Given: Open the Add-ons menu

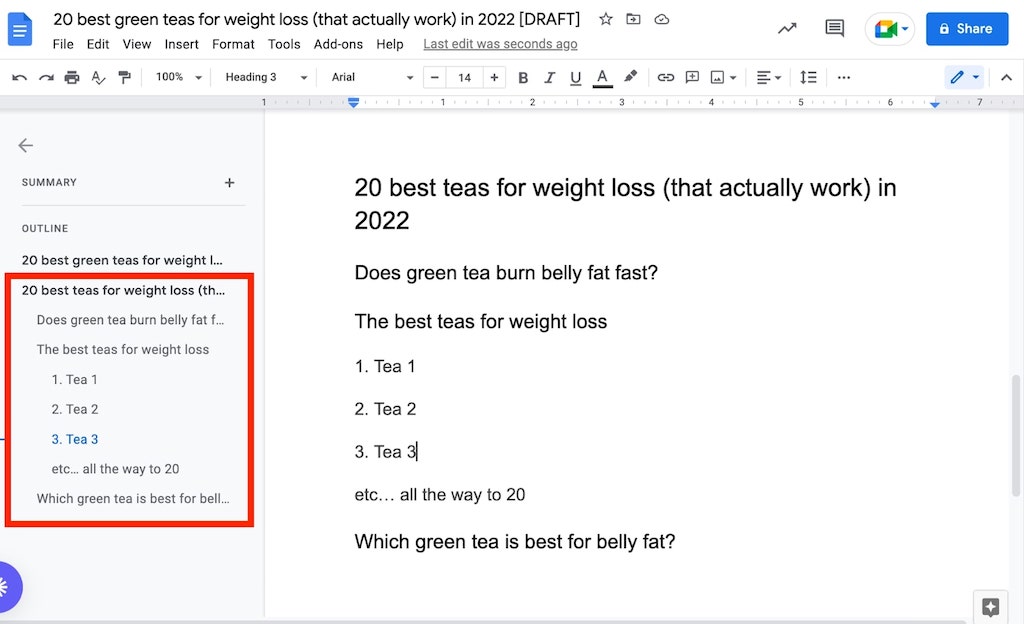Looking at the screenshot, I should 338,44.
